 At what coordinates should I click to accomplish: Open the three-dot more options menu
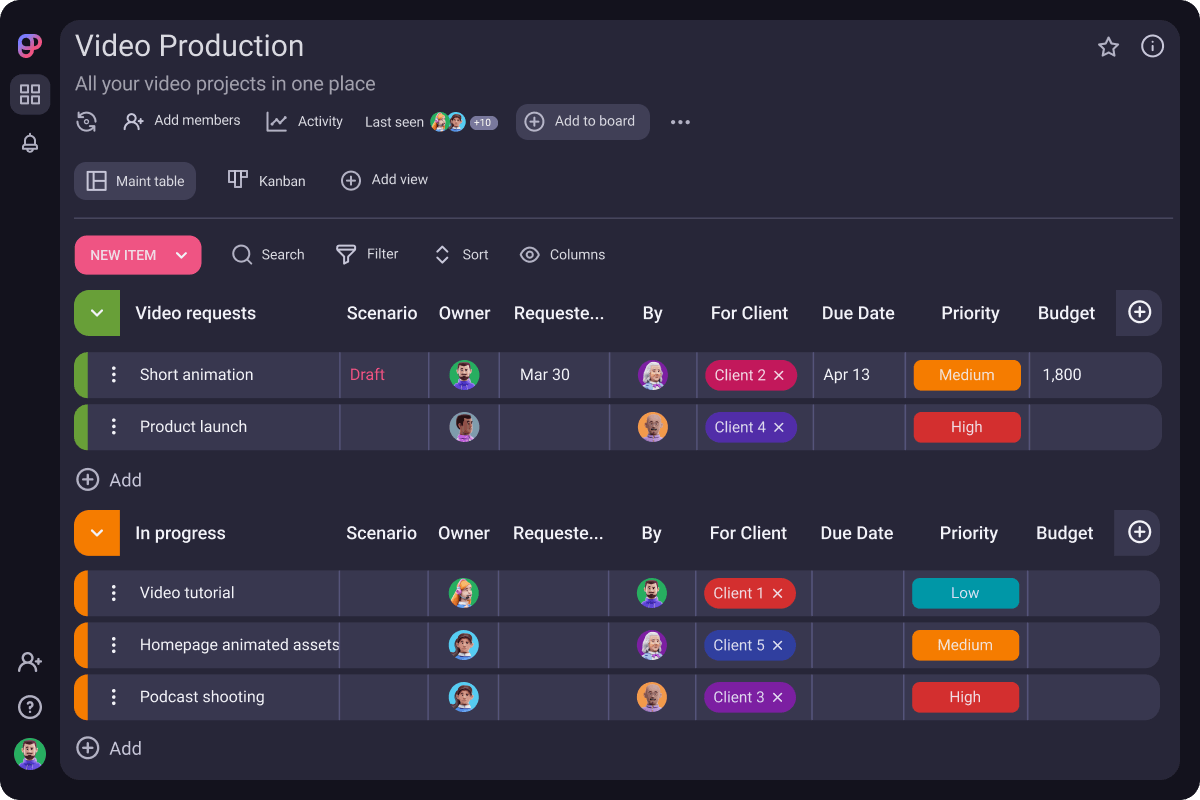click(680, 122)
